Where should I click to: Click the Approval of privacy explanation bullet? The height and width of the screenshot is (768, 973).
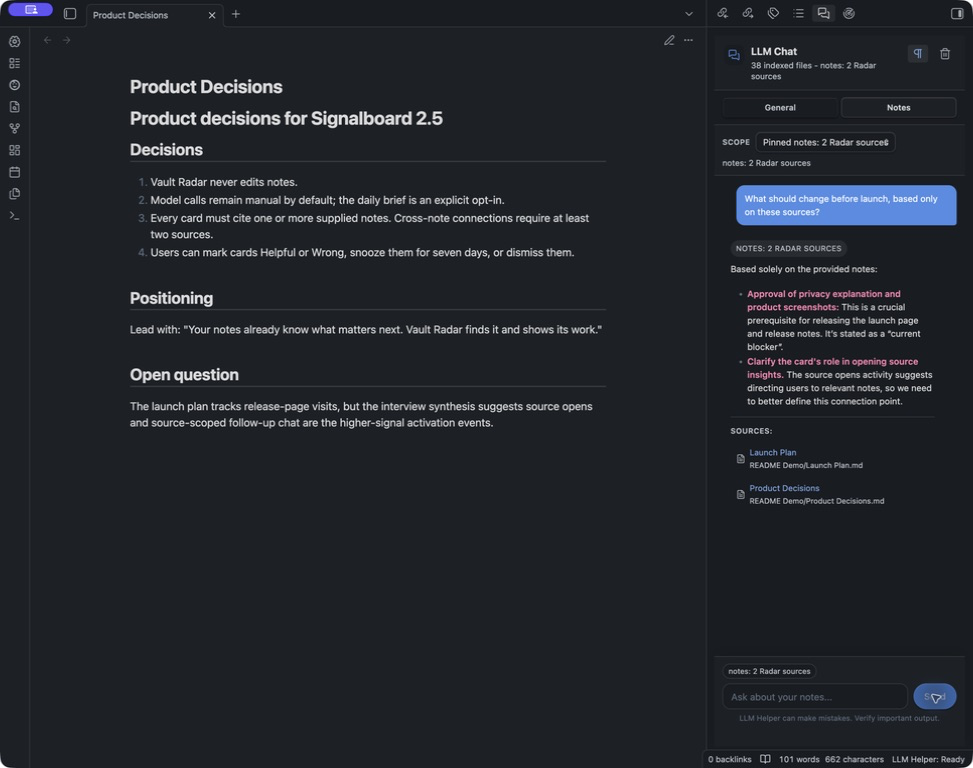click(x=834, y=320)
